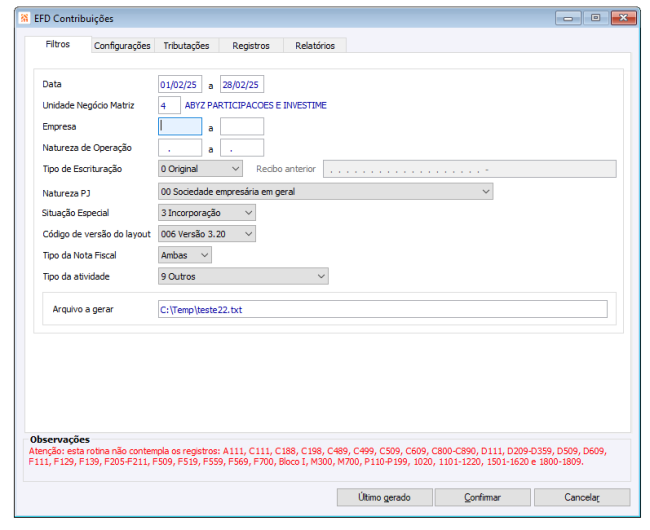Click the Arquivo a gerar path field
Screen dimensions: 650x530
click(x=383, y=310)
